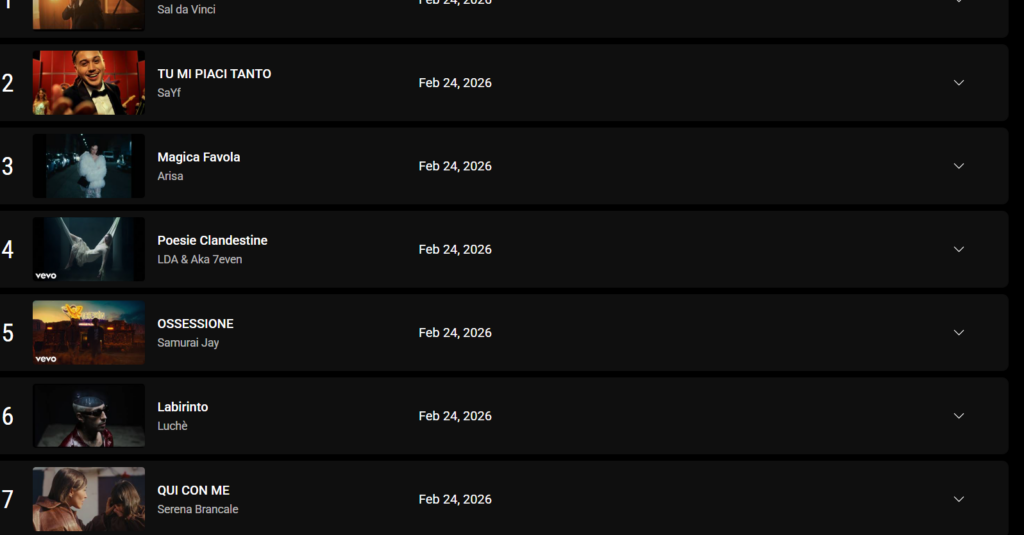
Task: Open the Labirinto video thumbnail
Action: coord(89,416)
